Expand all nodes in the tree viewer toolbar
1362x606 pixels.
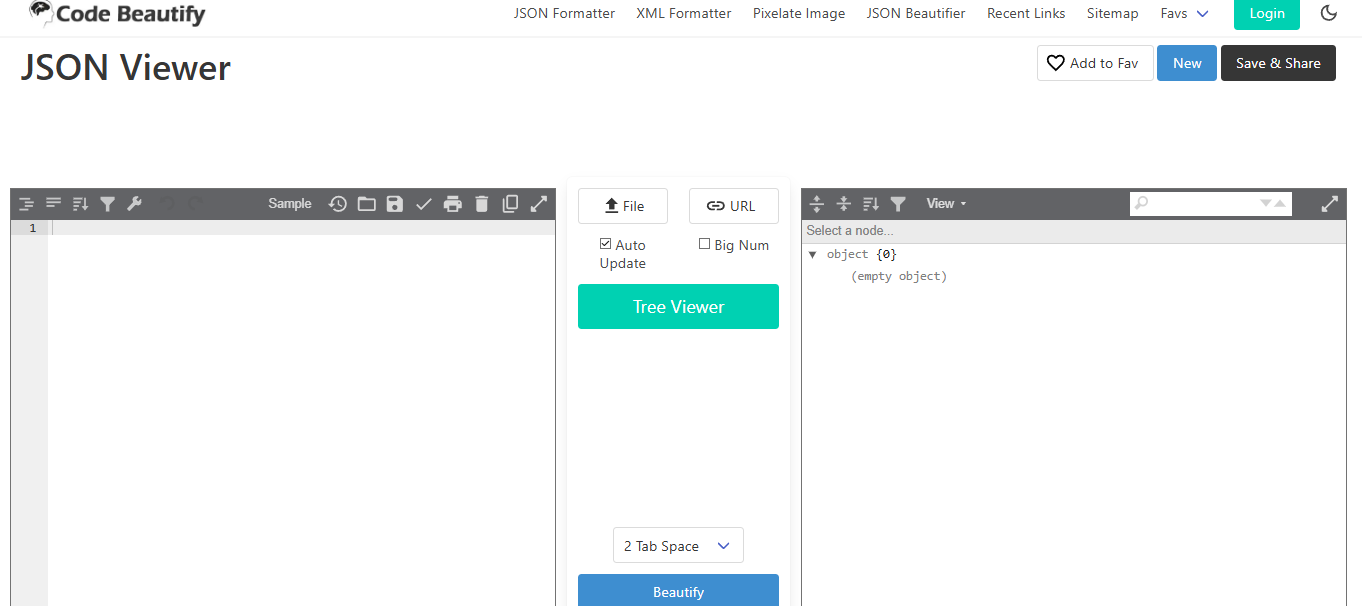click(x=817, y=204)
